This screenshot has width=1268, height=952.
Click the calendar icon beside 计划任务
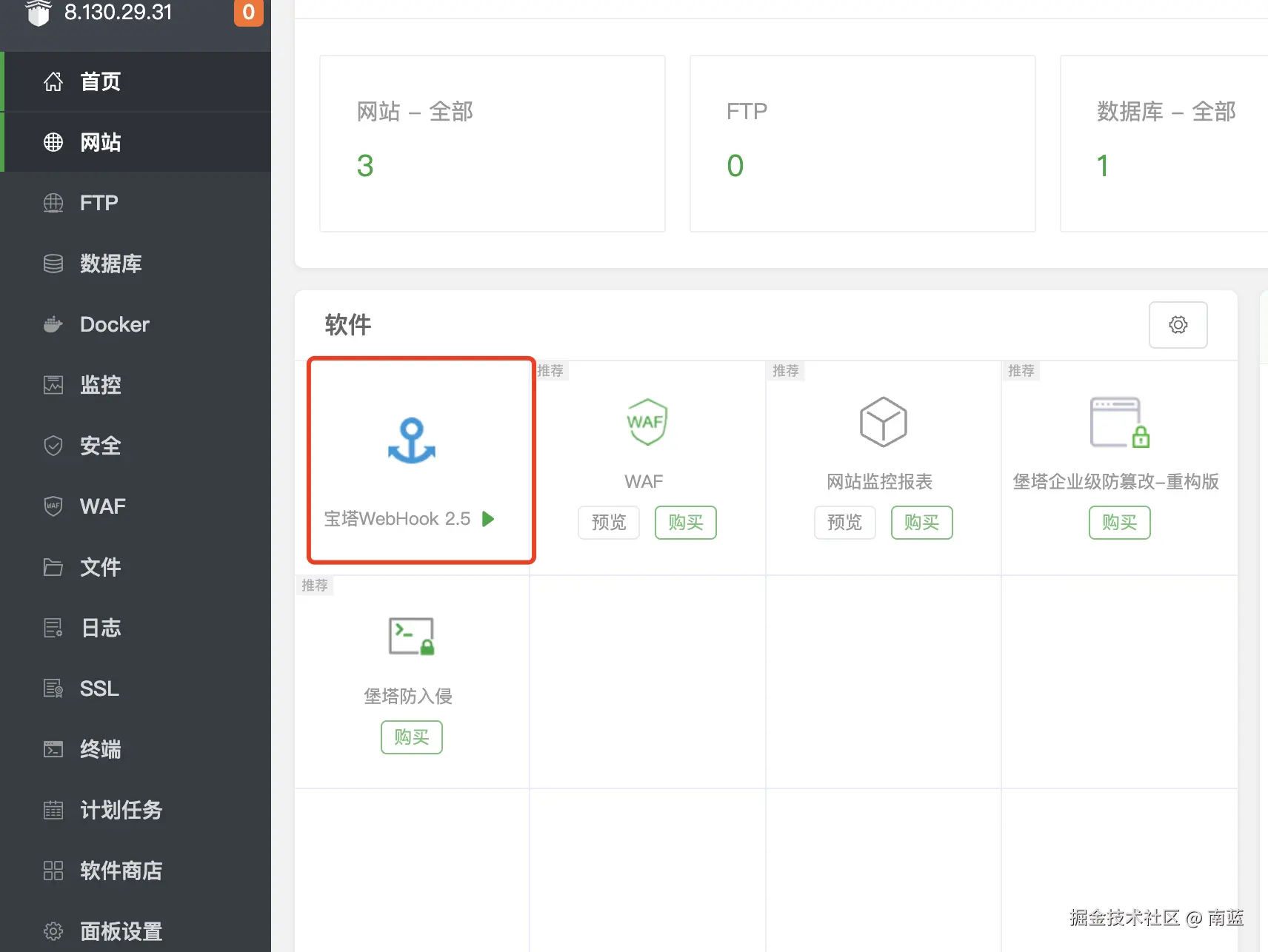tap(53, 810)
